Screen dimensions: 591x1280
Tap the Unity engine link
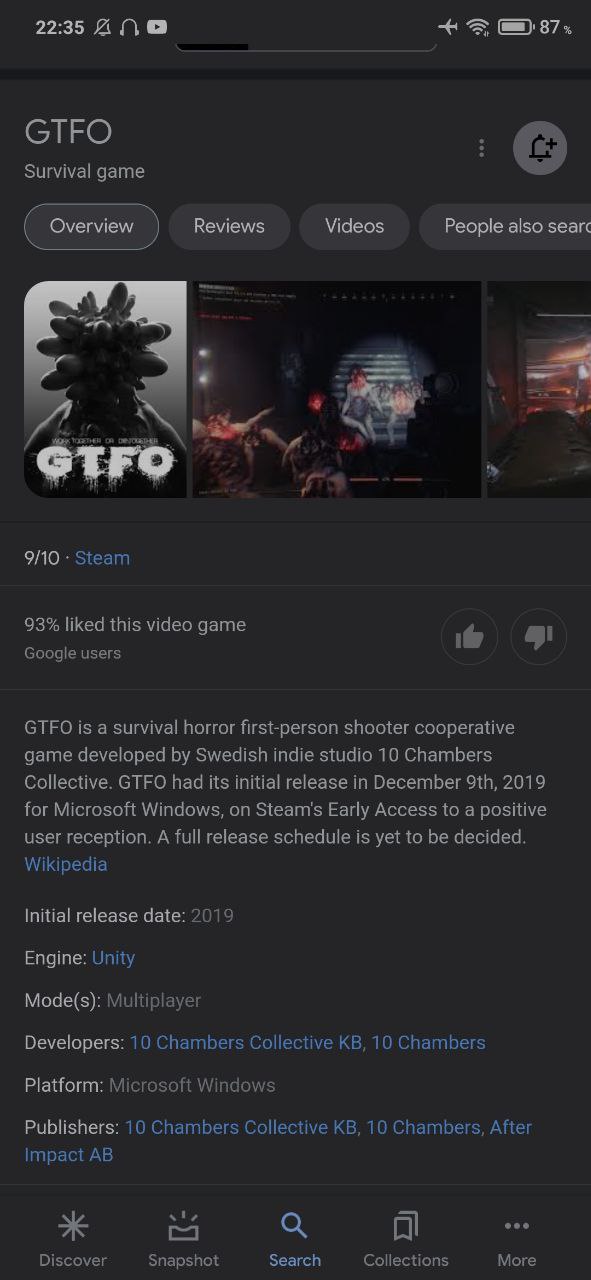point(113,958)
